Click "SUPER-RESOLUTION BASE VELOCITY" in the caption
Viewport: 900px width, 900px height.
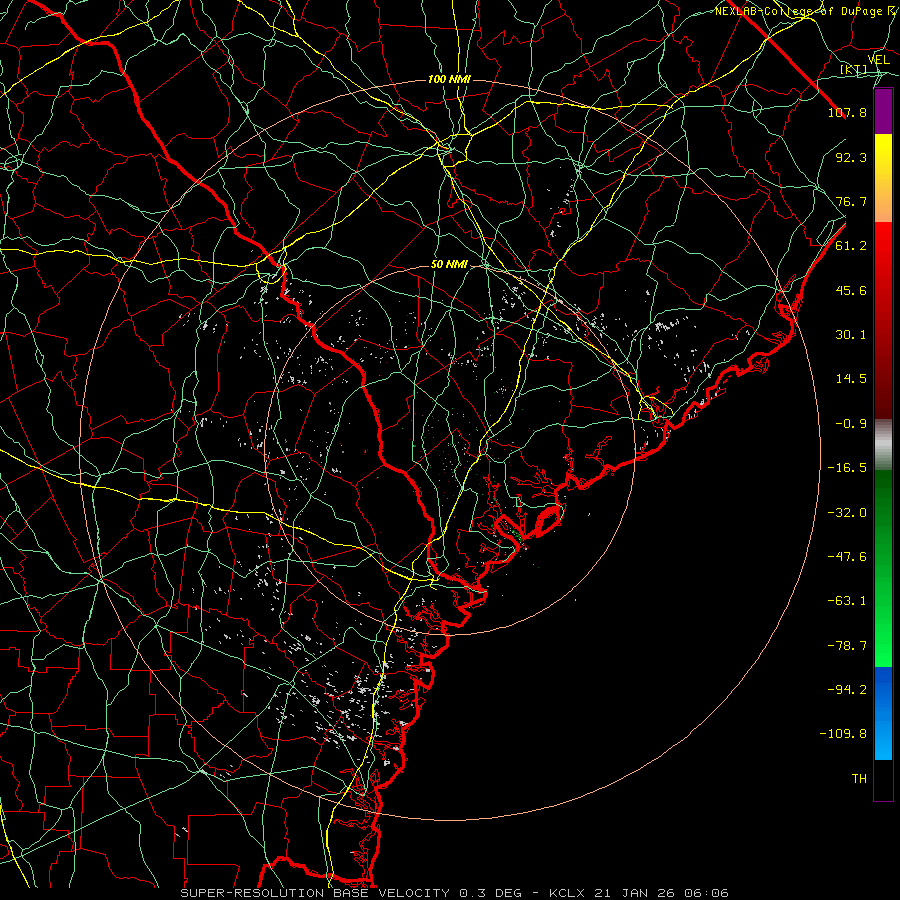click(315, 893)
